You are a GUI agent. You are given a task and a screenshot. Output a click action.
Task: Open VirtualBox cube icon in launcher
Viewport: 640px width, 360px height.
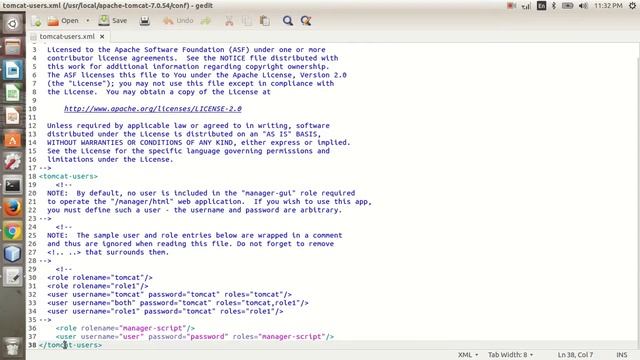click(x=13, y=254)
